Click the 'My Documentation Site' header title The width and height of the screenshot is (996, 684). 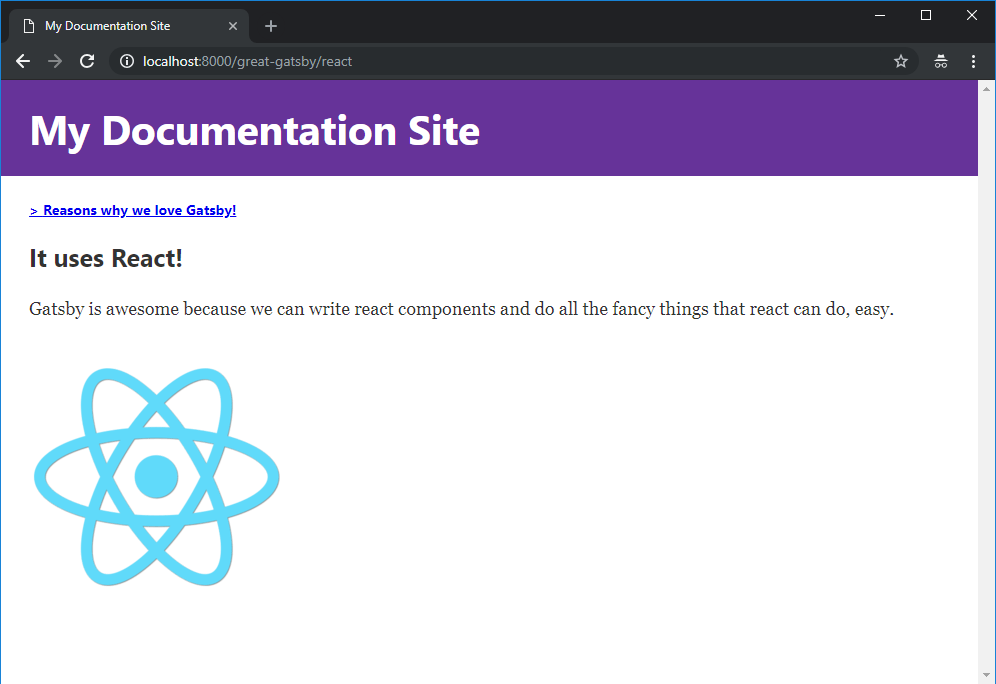[x=254, y=131]
